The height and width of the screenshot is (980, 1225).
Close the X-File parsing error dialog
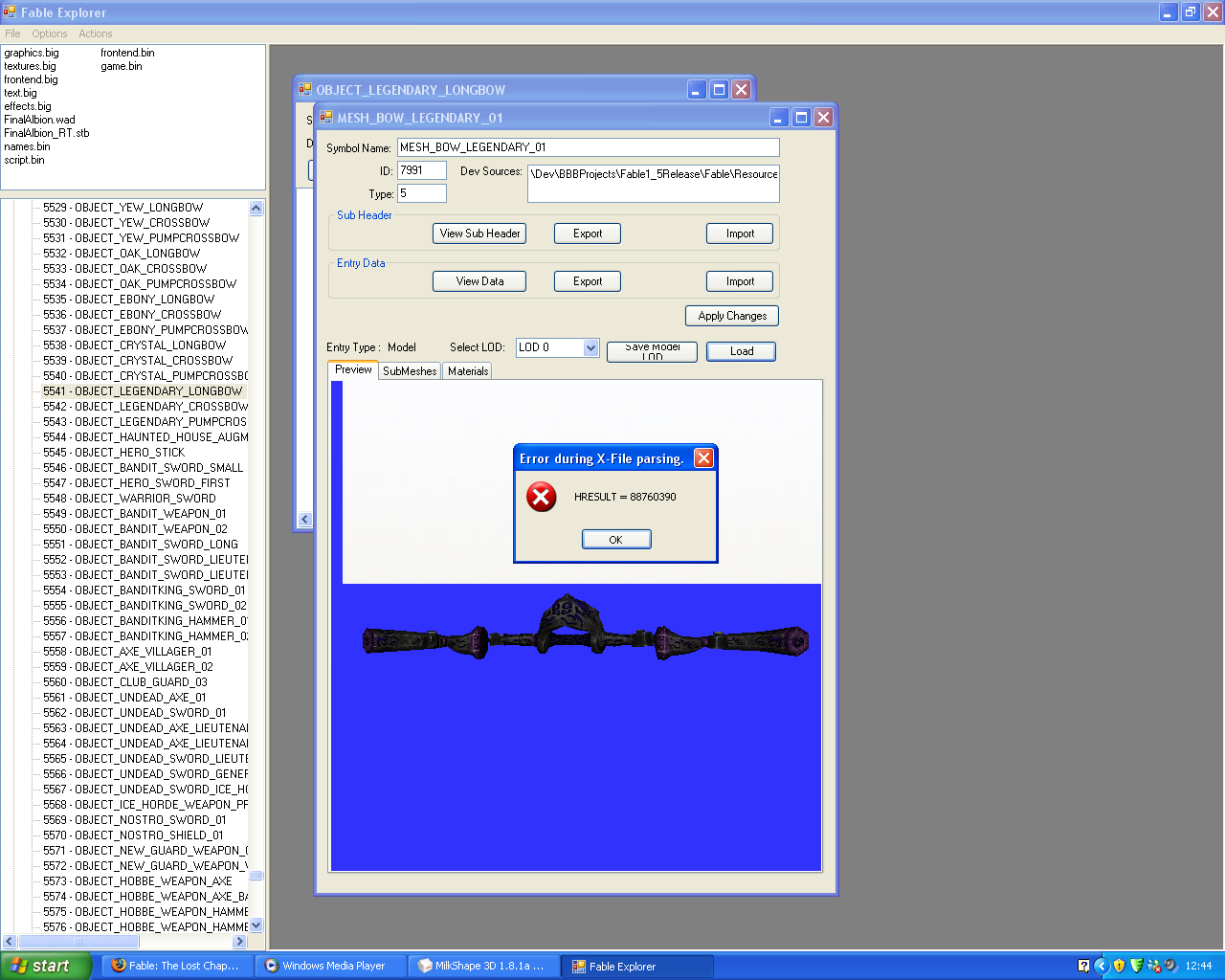pyautogui.click(x=703, y=458)
